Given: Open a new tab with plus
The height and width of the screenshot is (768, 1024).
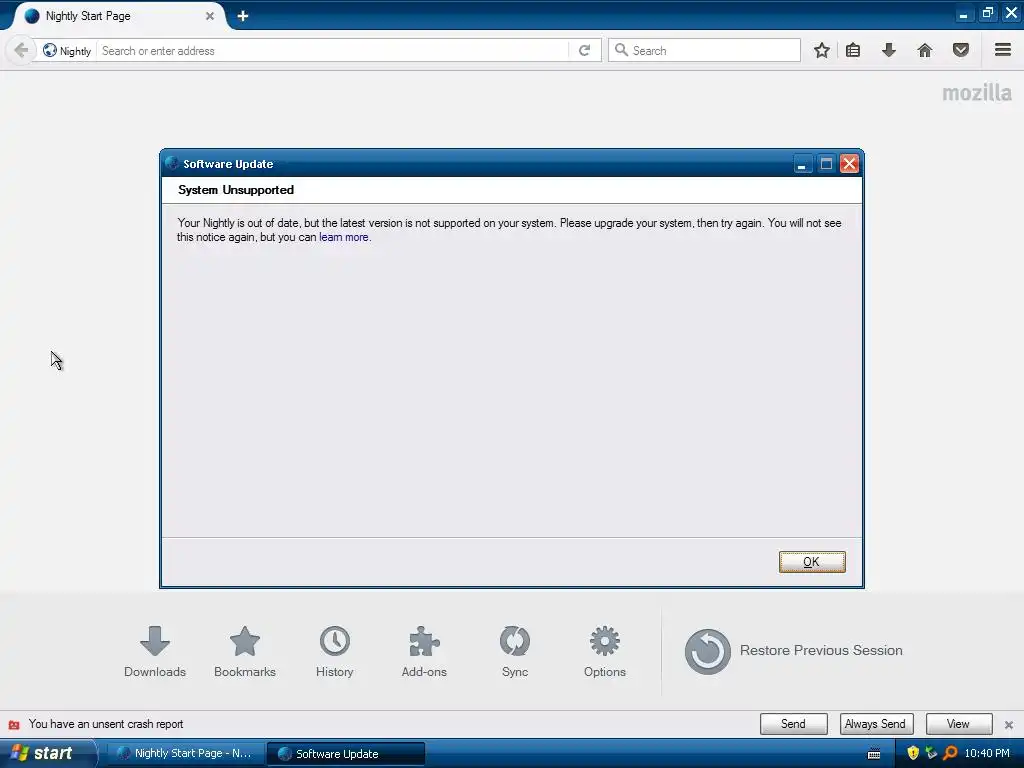Looking at the screenshot, I should (242, 16).
